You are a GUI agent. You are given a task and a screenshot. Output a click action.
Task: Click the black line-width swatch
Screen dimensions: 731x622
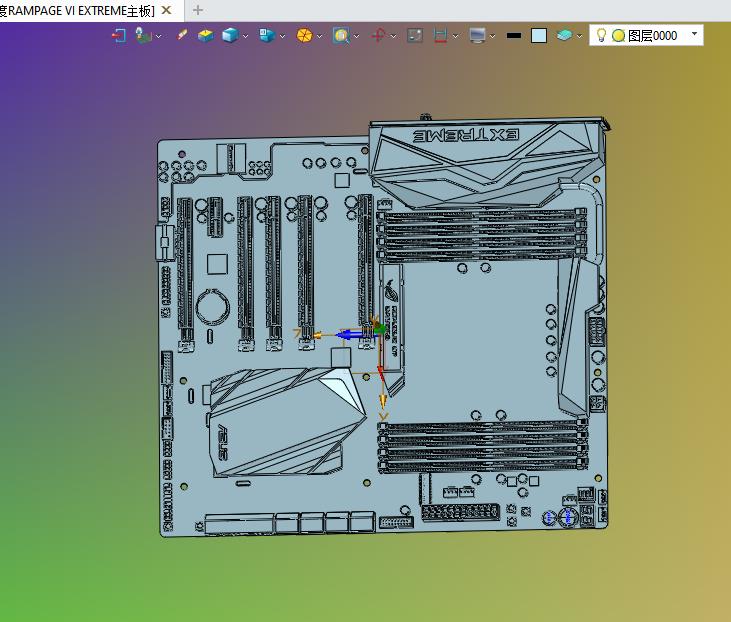(x=514, y=35)
